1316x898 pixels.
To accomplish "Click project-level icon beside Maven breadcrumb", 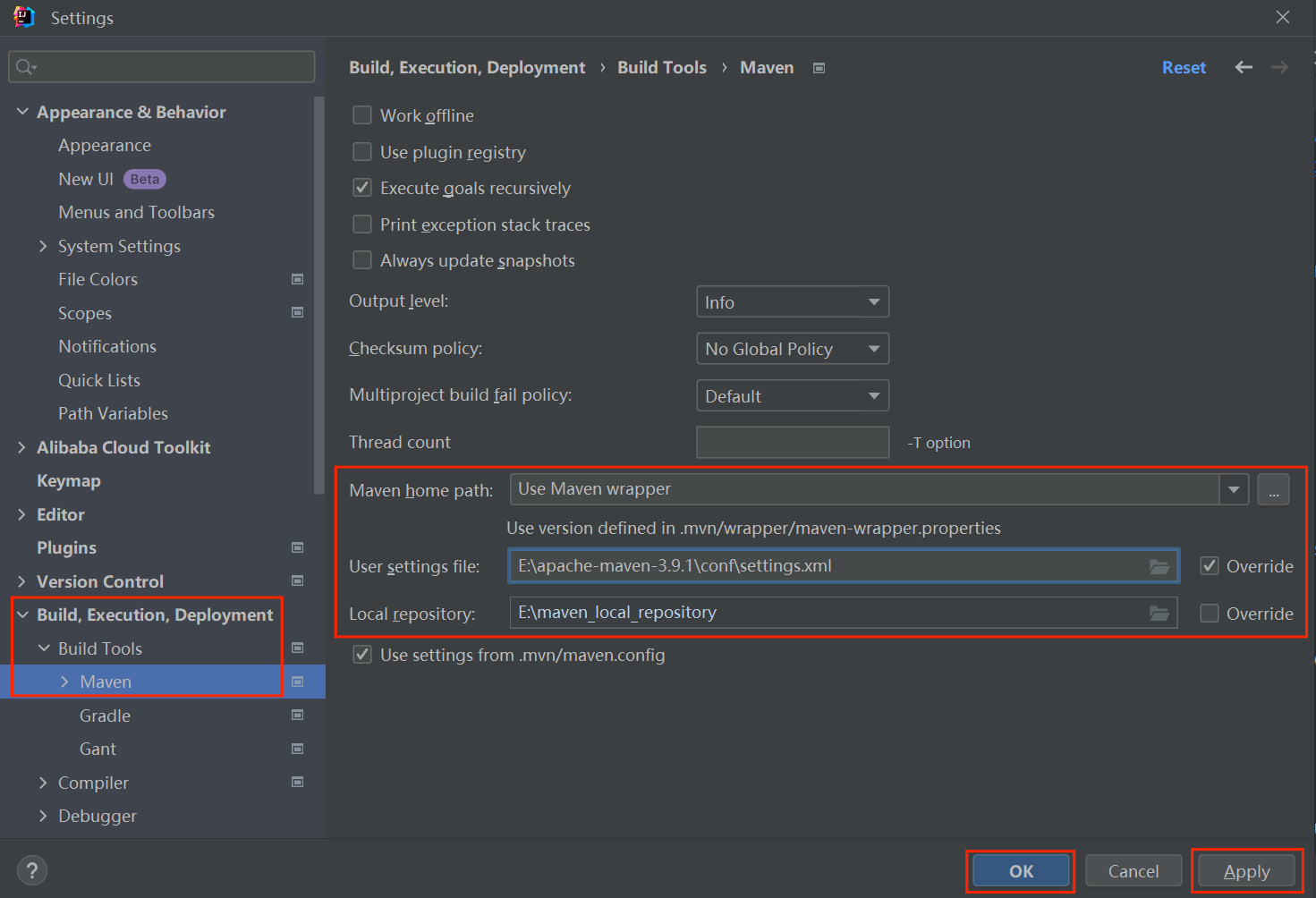I will pos(819,68).
